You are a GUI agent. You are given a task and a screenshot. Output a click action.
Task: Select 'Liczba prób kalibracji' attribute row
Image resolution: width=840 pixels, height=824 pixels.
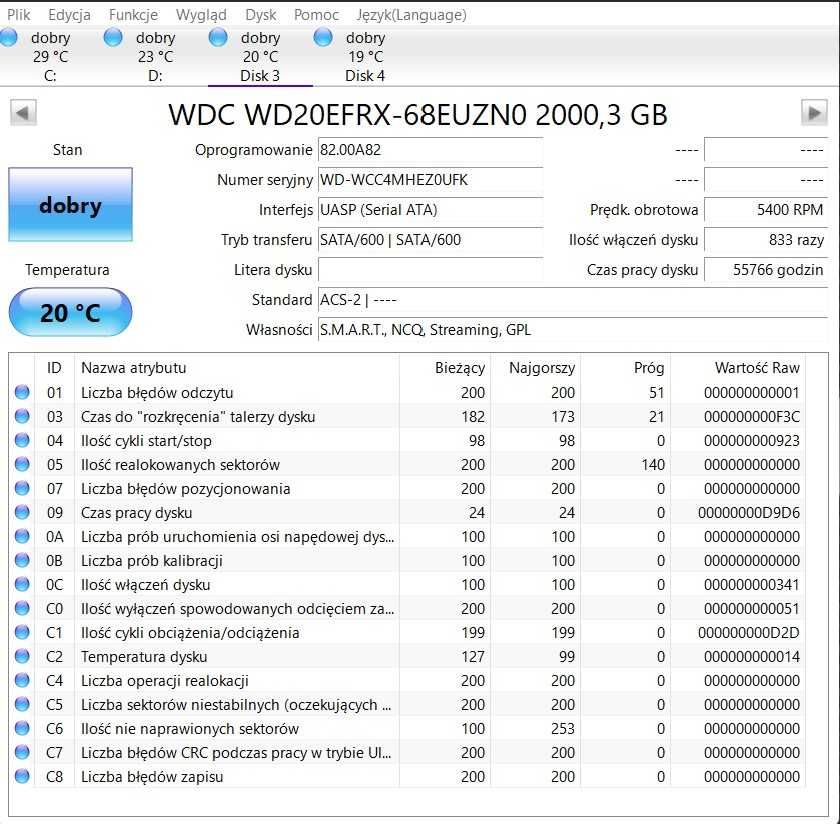[407, 560]
